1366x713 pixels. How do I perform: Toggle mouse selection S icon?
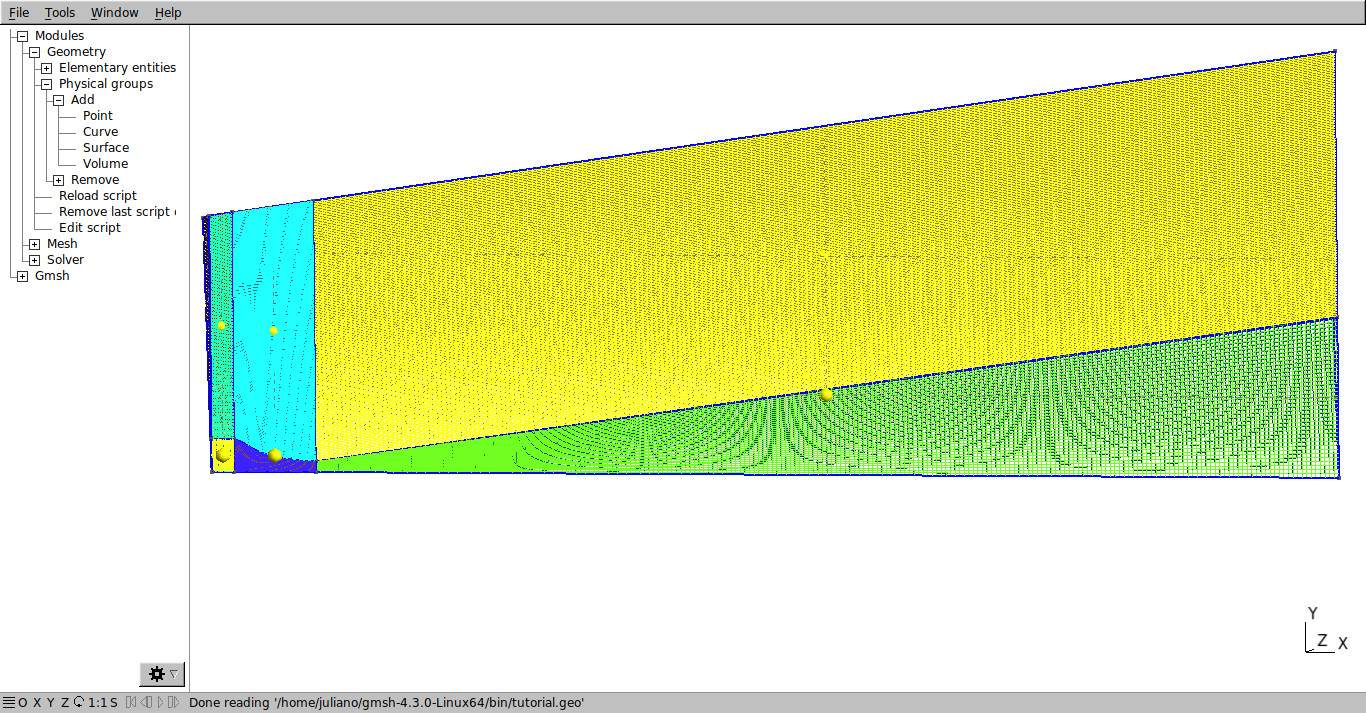point(114,703)
